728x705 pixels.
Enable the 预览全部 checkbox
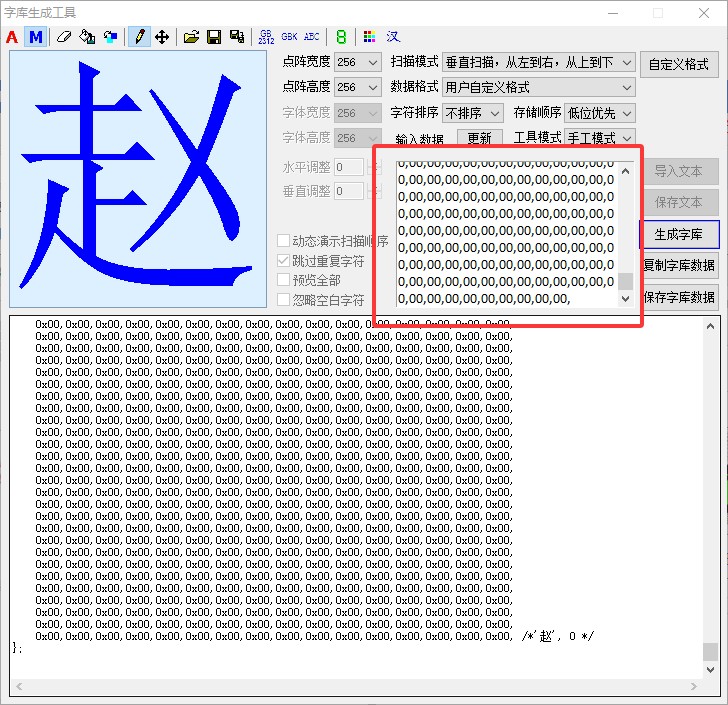coord(283,280)
